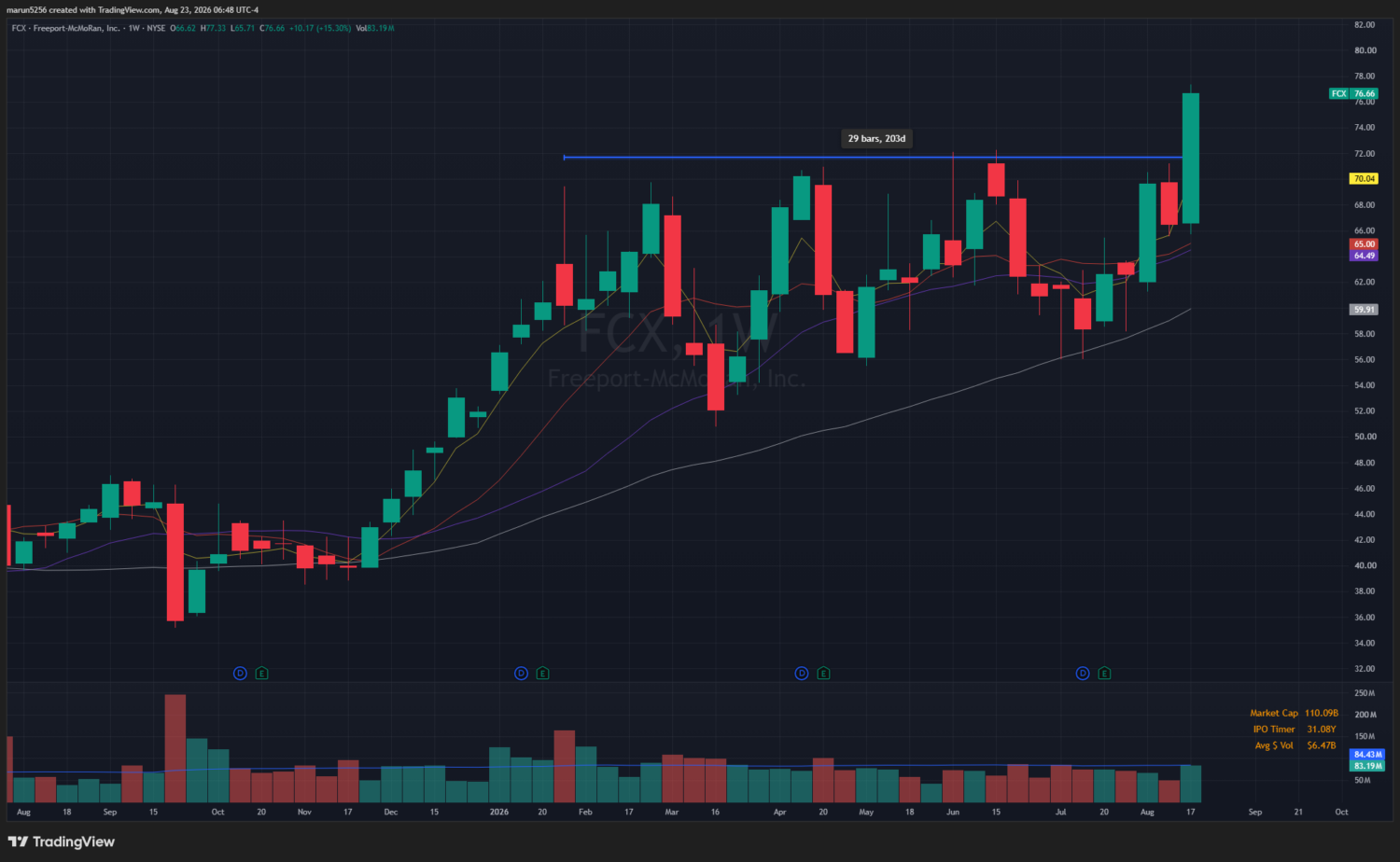Click the open value O66.62
The height and width of the screenshot is (862, 1400).
click(x=183, y=28)
